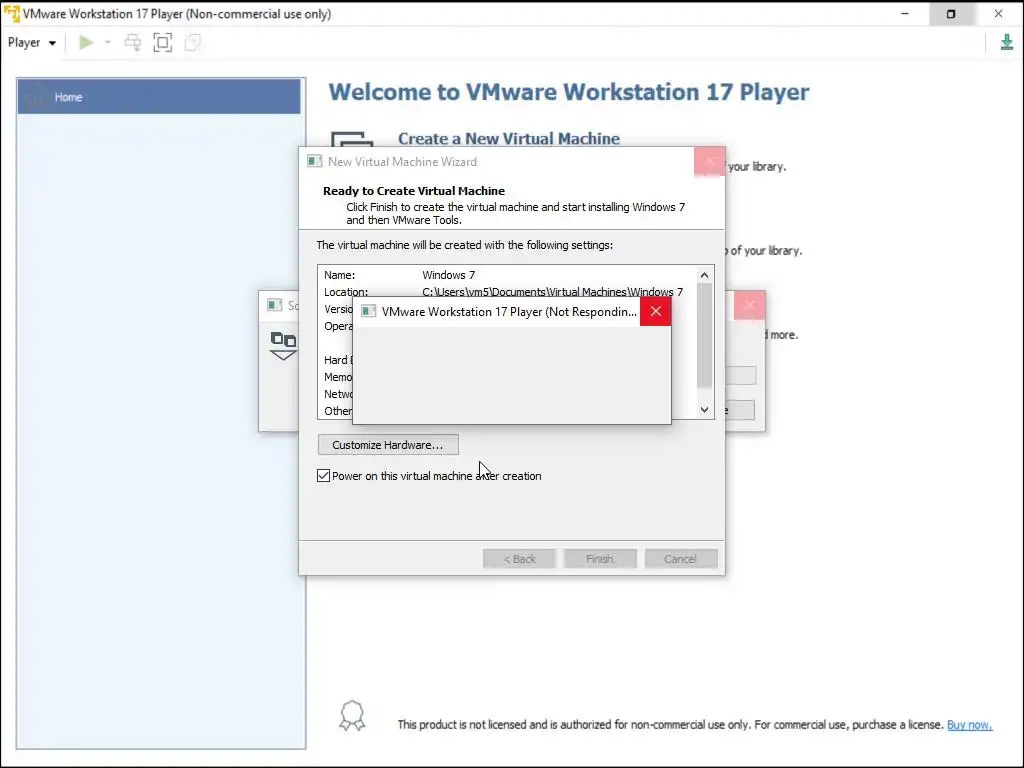The height and width of the screenshot is (768, 1024).
Task: Click the green download update icon
Action: [x=1006, y=42]
